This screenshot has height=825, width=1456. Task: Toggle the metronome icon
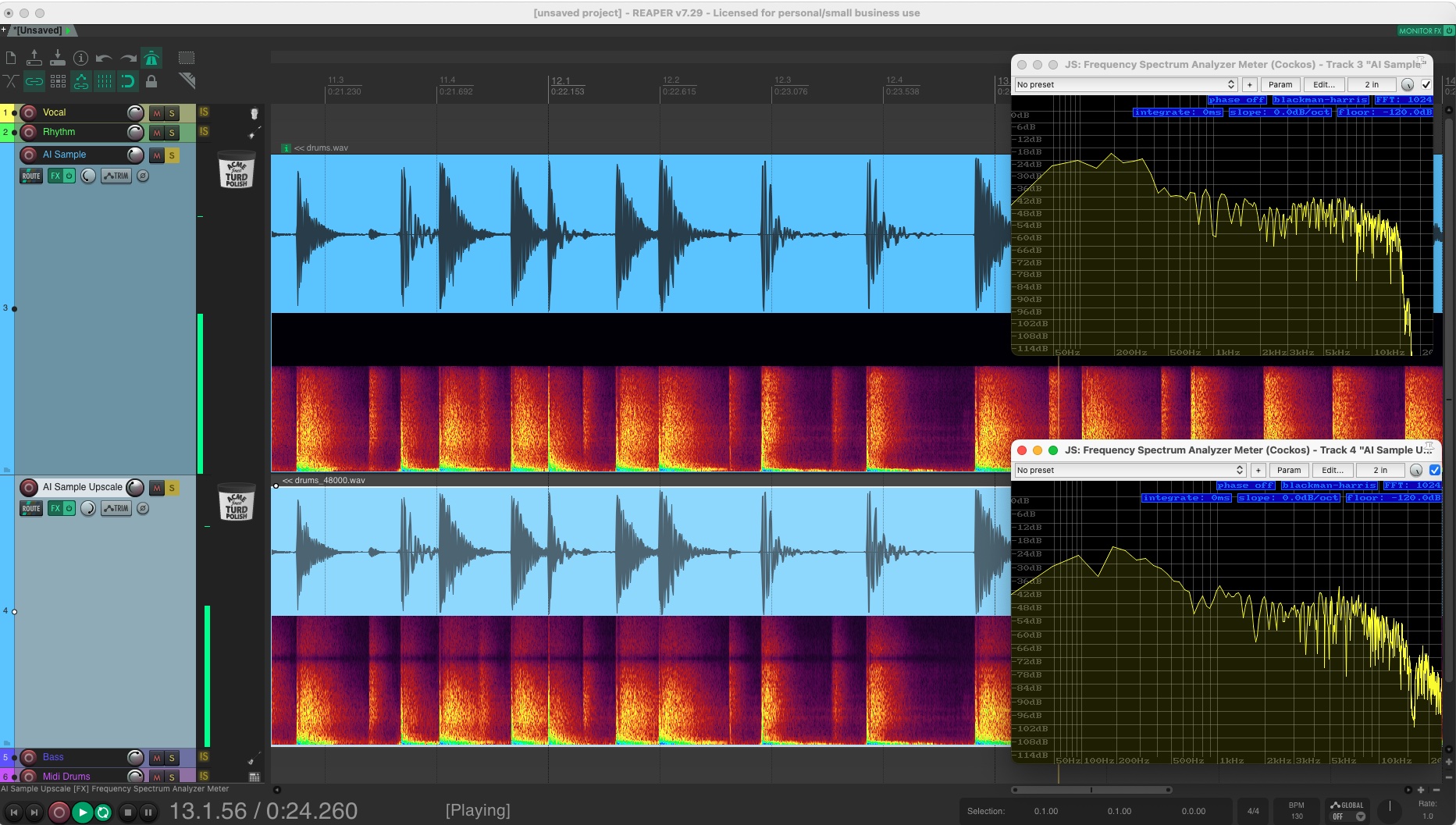coord(151,58)
